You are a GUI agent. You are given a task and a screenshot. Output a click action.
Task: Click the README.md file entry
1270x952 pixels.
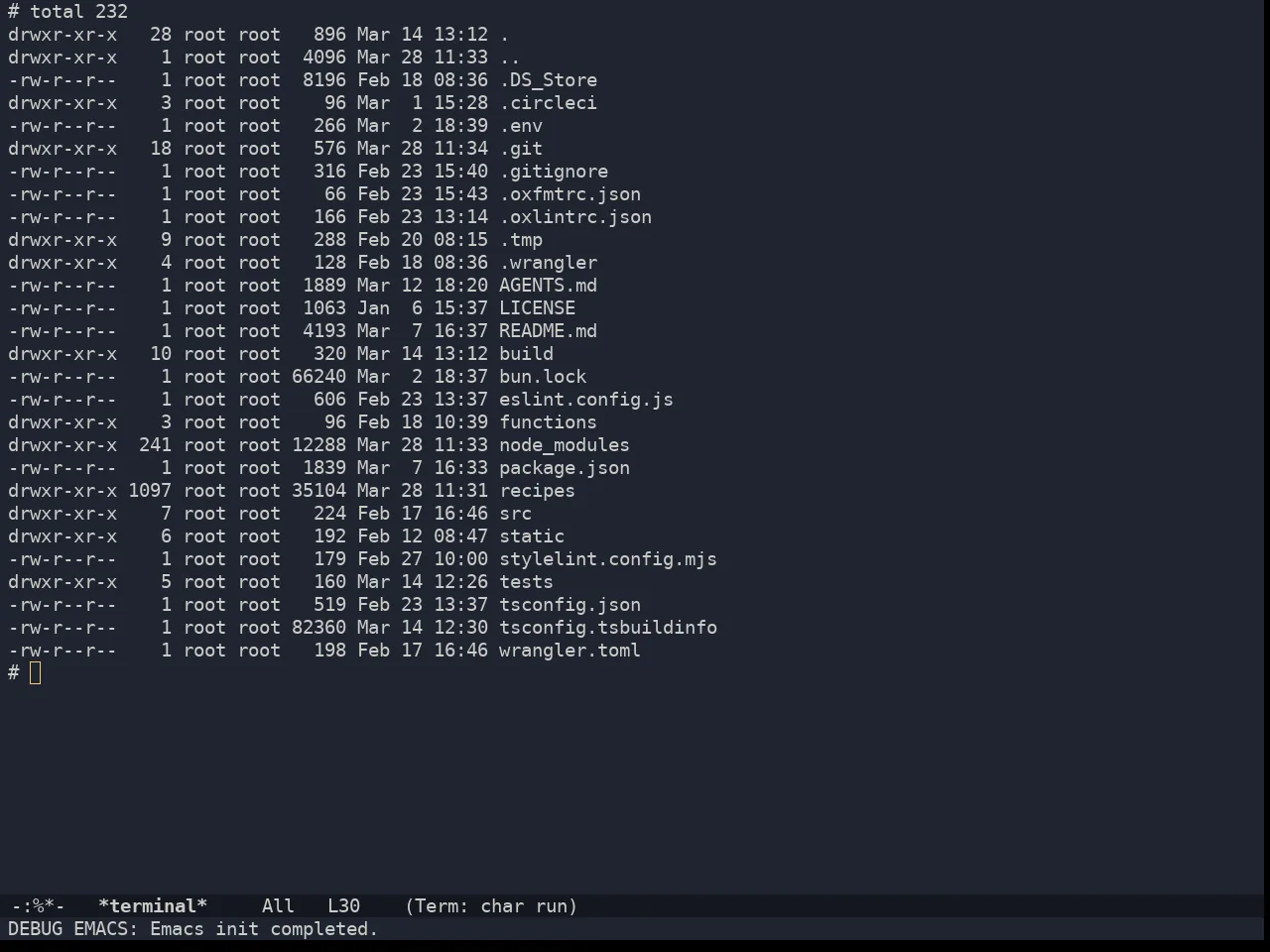pyautogui.click(x=548, y=331)
